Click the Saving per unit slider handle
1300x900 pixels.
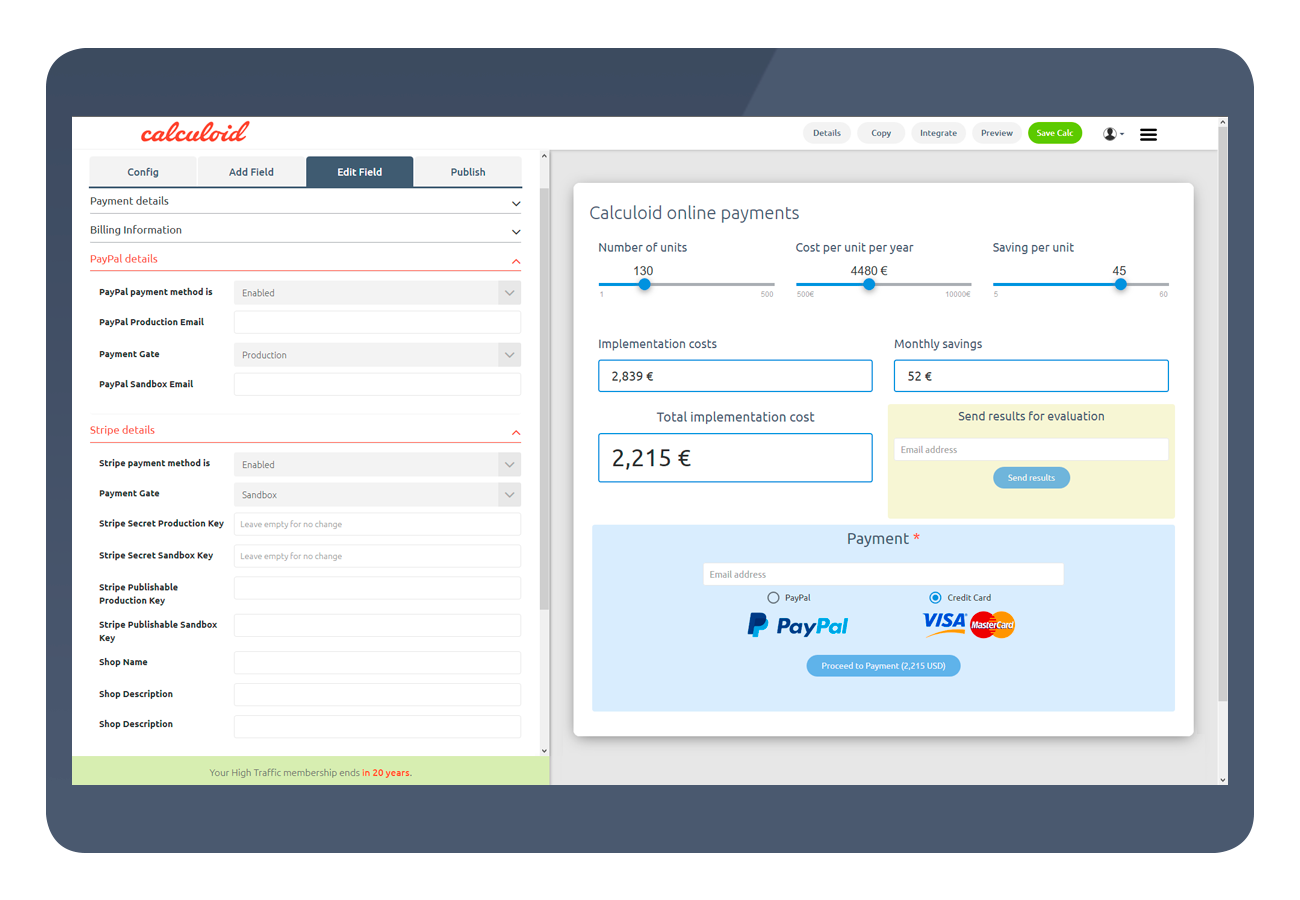[1120, 285]
